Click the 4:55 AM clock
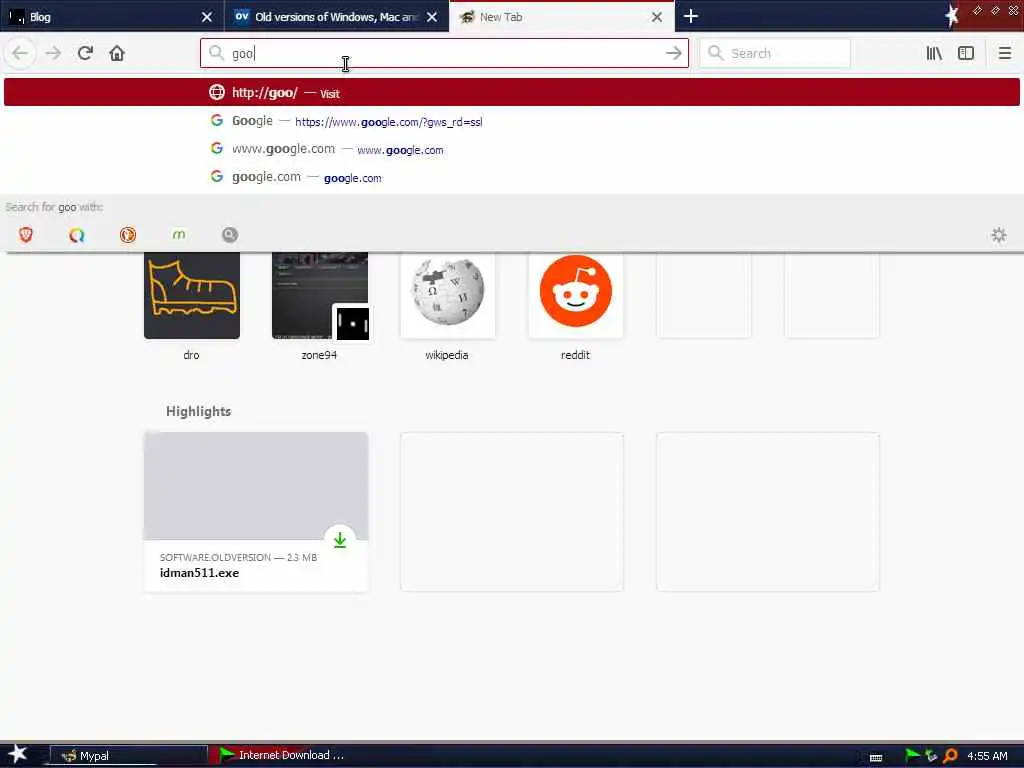This screenshot has width=1024, height=768. (987, 756)
